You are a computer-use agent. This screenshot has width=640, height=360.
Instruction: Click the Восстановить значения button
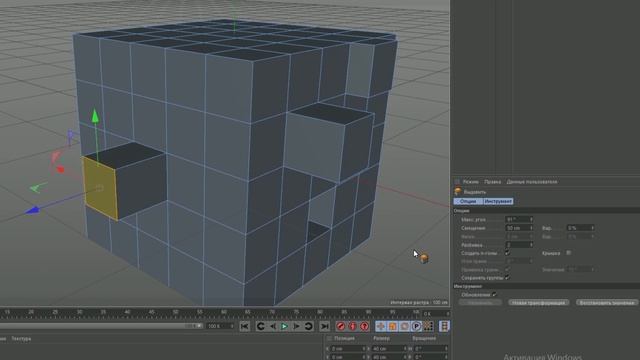point(607,303)
